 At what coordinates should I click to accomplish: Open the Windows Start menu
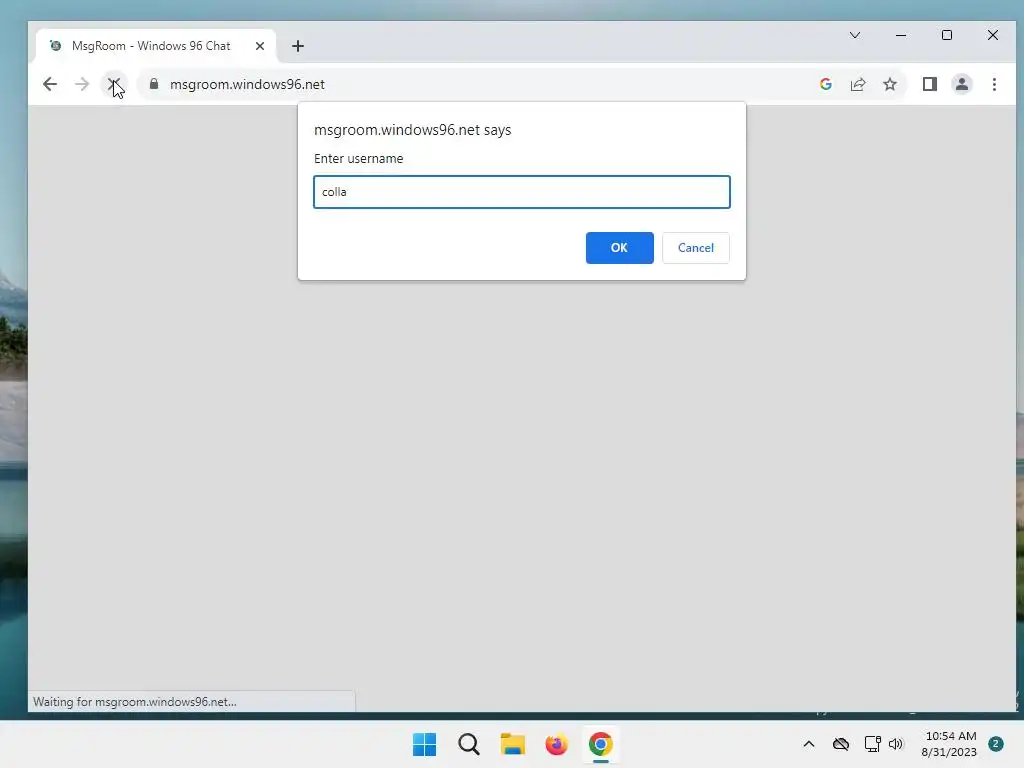tap(424, 744)
